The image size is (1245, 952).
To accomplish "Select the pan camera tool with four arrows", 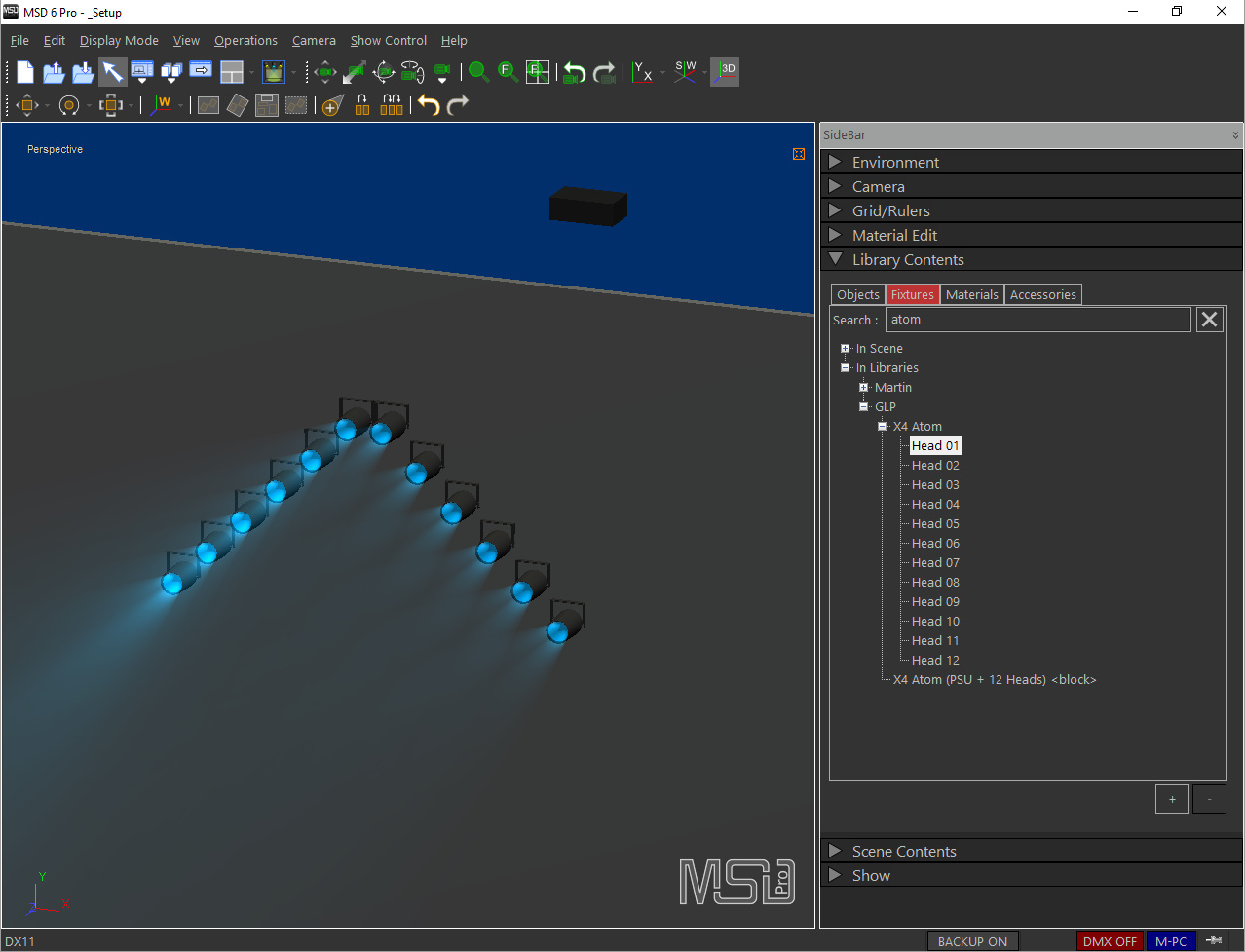I will pyautogui.click(x=325, y=72).
